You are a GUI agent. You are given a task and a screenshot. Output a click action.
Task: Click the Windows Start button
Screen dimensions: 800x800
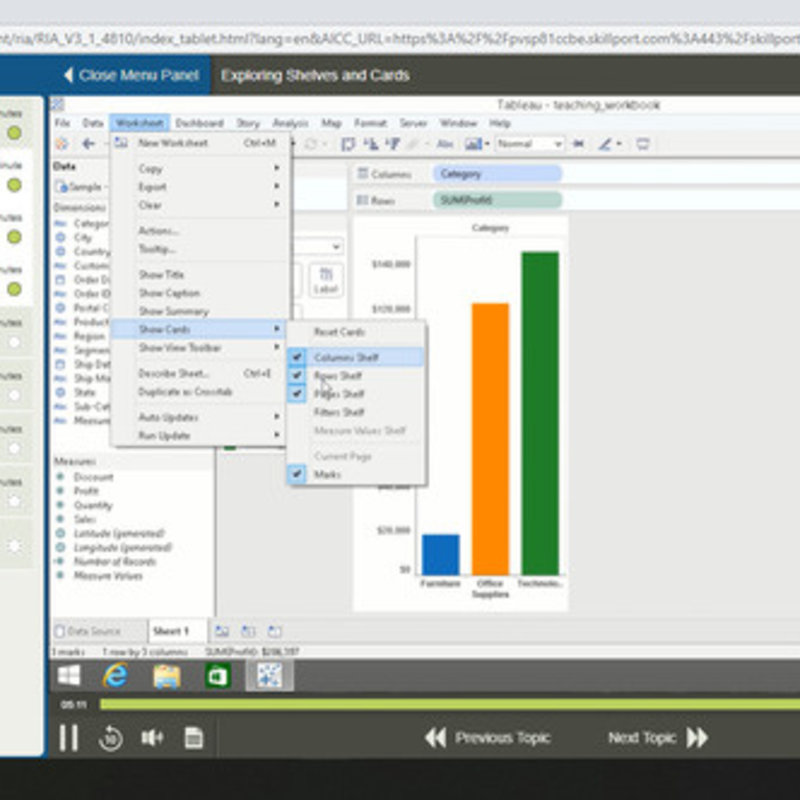[69, 676]
